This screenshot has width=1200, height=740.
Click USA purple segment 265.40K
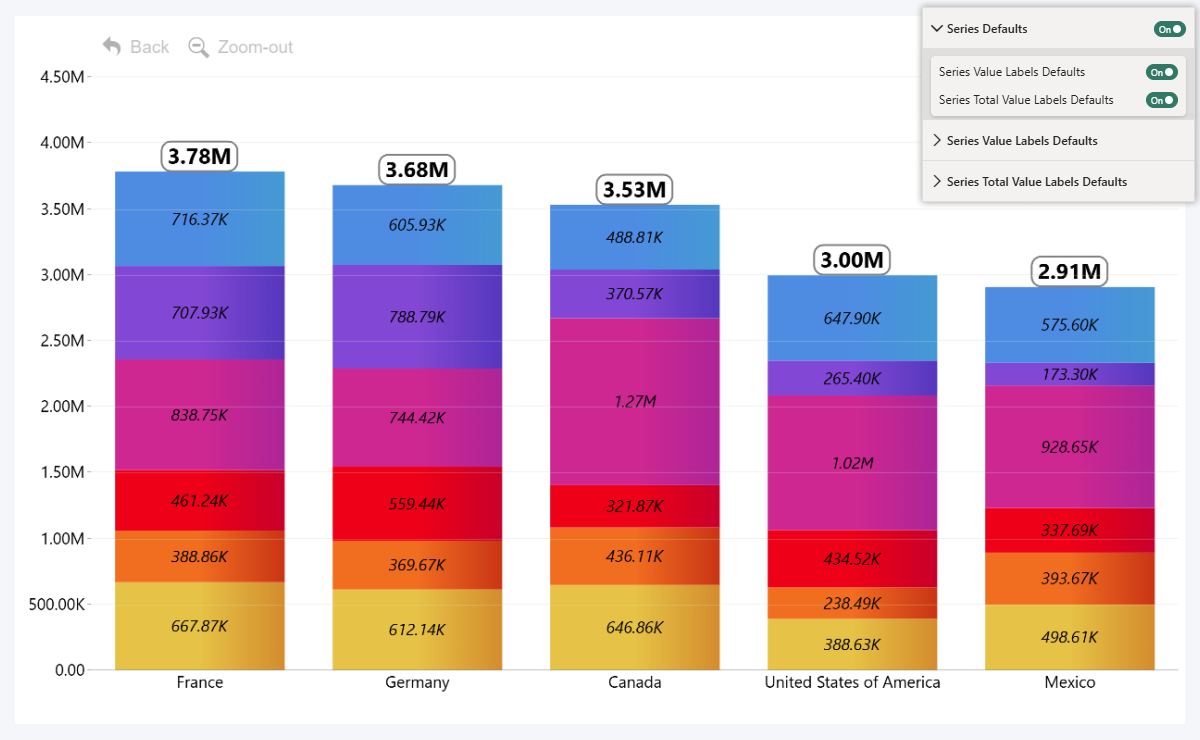pos(852,378)
